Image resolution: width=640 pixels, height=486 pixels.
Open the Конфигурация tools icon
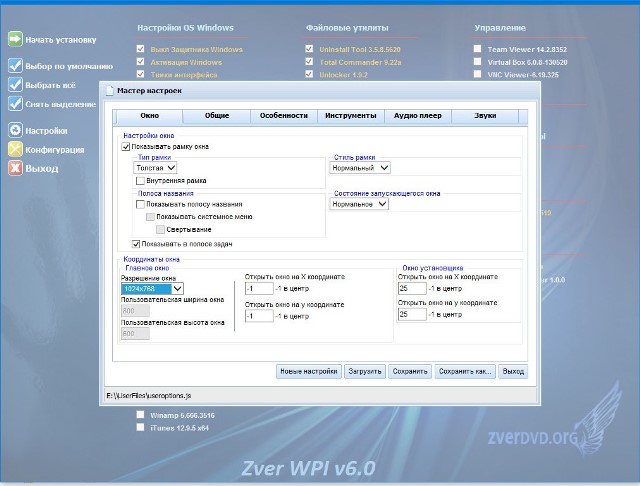point(15,149)
